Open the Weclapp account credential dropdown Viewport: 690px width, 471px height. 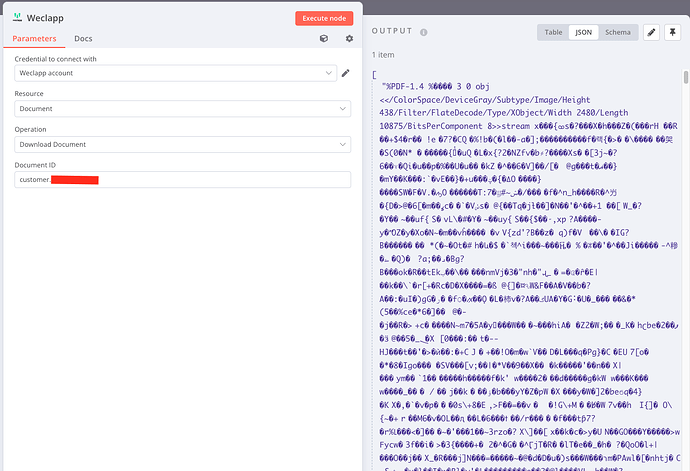(x=176, y=73)
